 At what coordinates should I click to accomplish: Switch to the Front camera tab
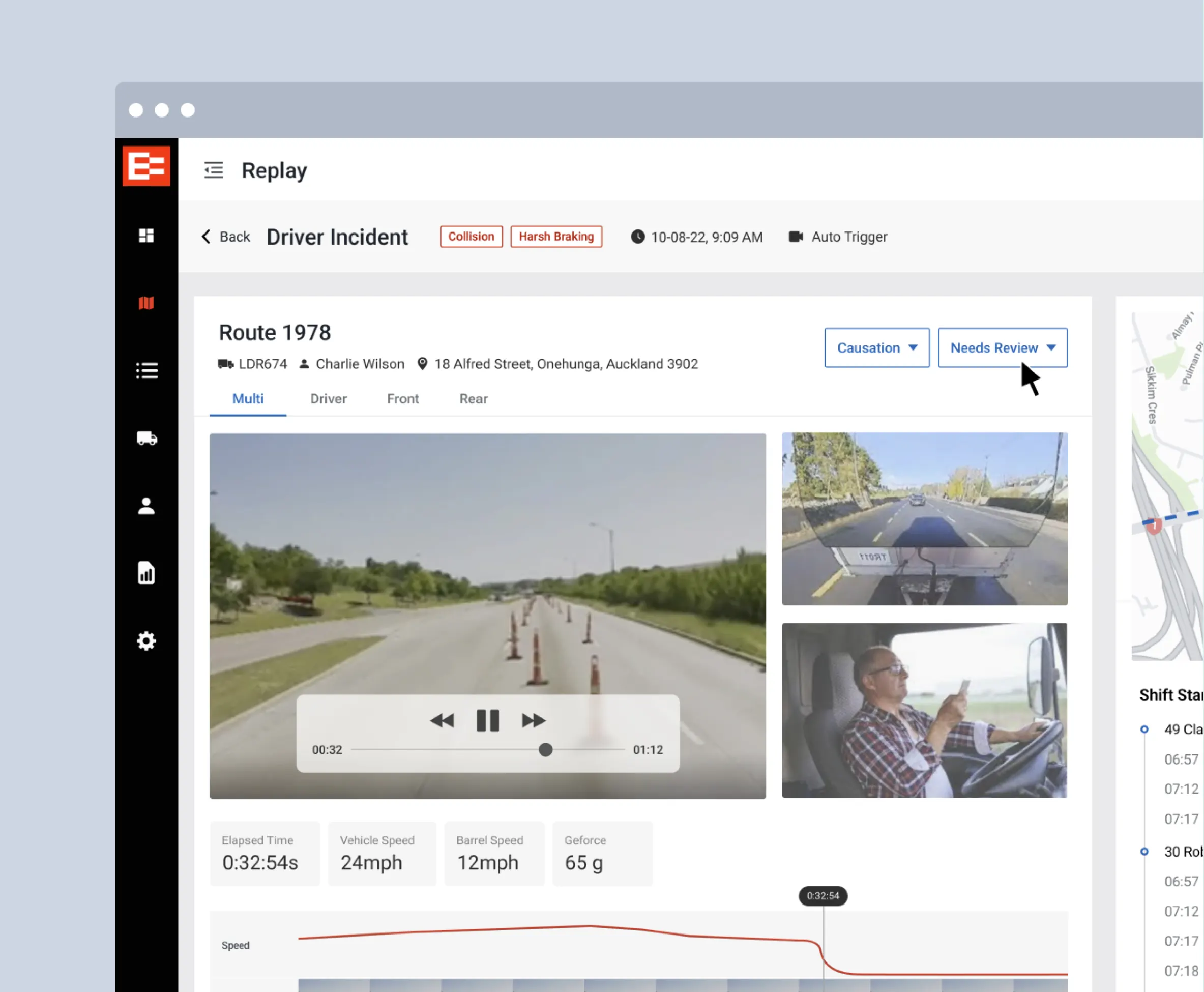point(403,399)
